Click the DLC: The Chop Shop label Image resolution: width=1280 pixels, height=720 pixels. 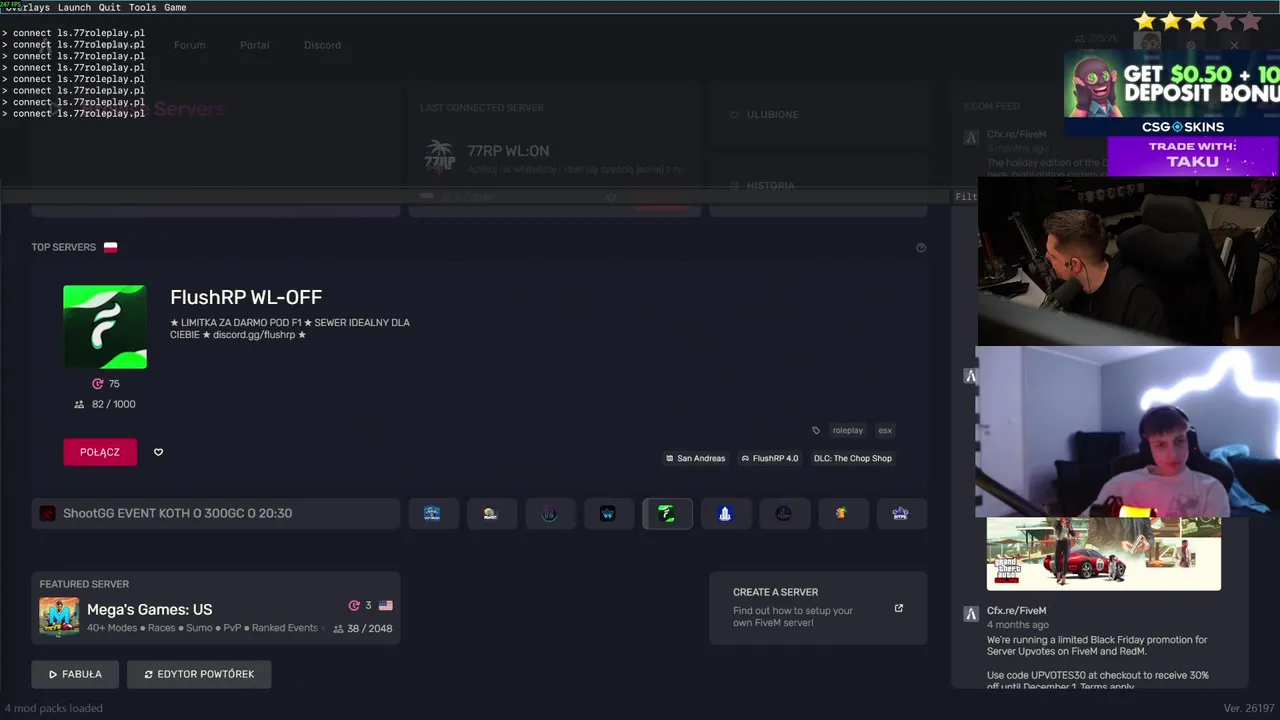coord(853,458)
